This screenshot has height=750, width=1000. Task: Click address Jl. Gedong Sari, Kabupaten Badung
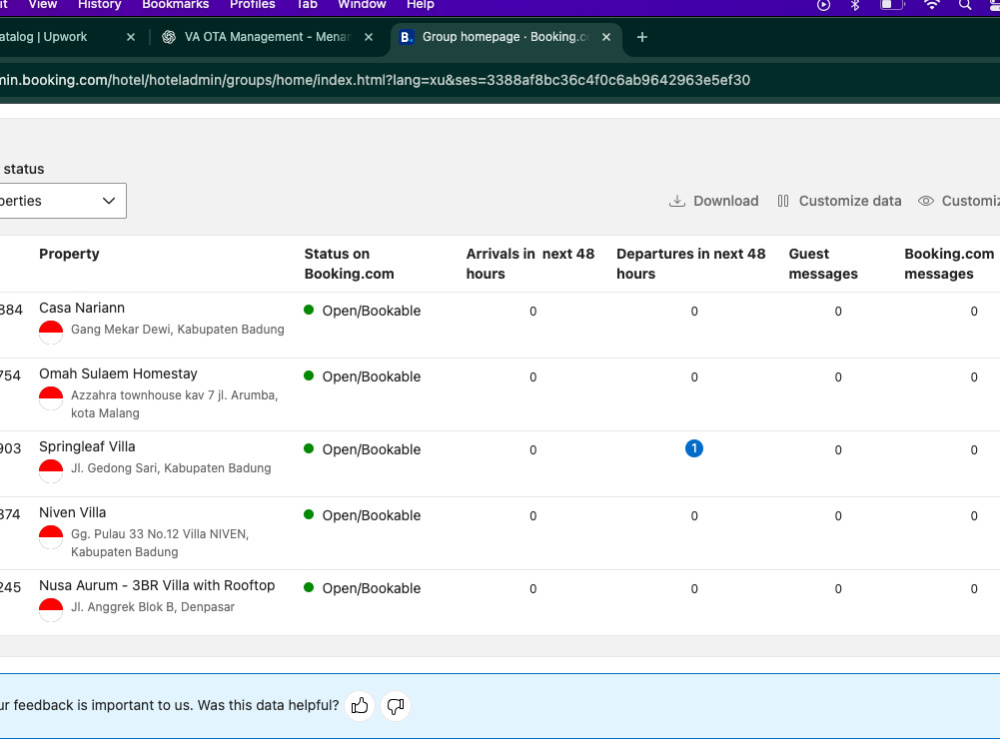pos(171,468)
